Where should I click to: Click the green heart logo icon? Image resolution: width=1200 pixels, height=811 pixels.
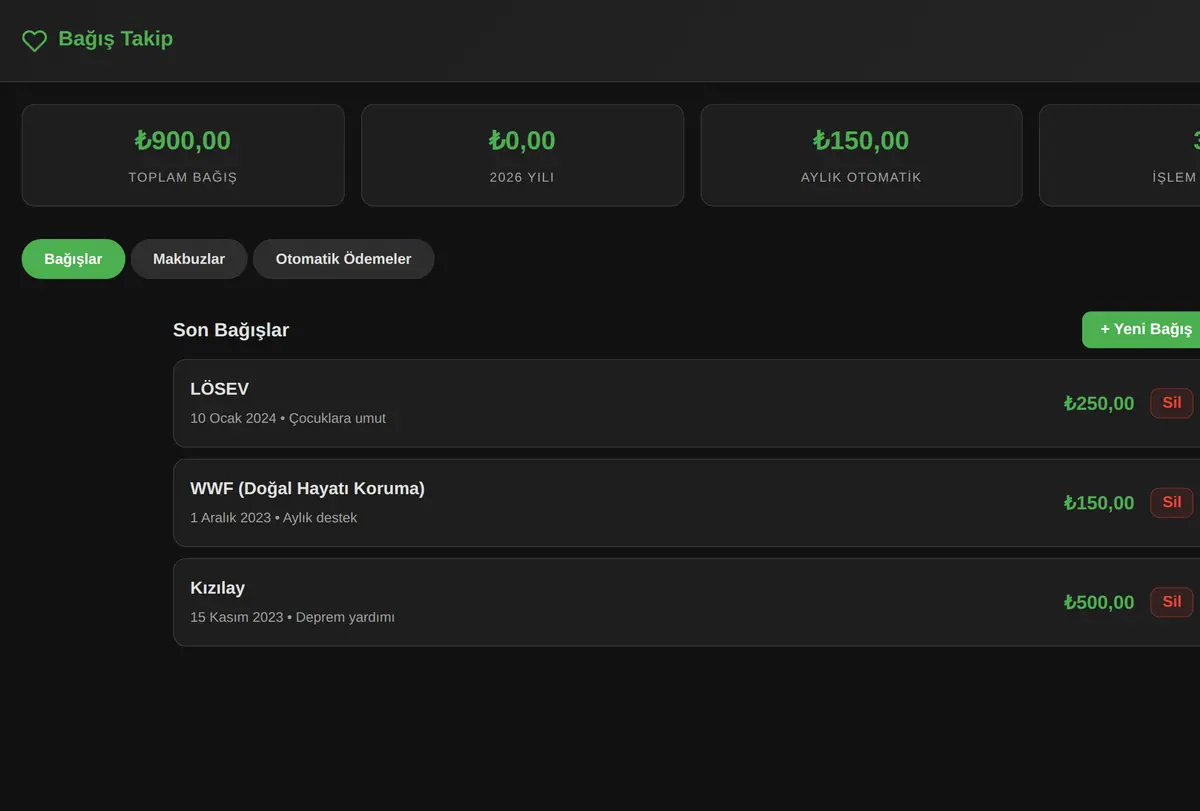click(34, 40)
